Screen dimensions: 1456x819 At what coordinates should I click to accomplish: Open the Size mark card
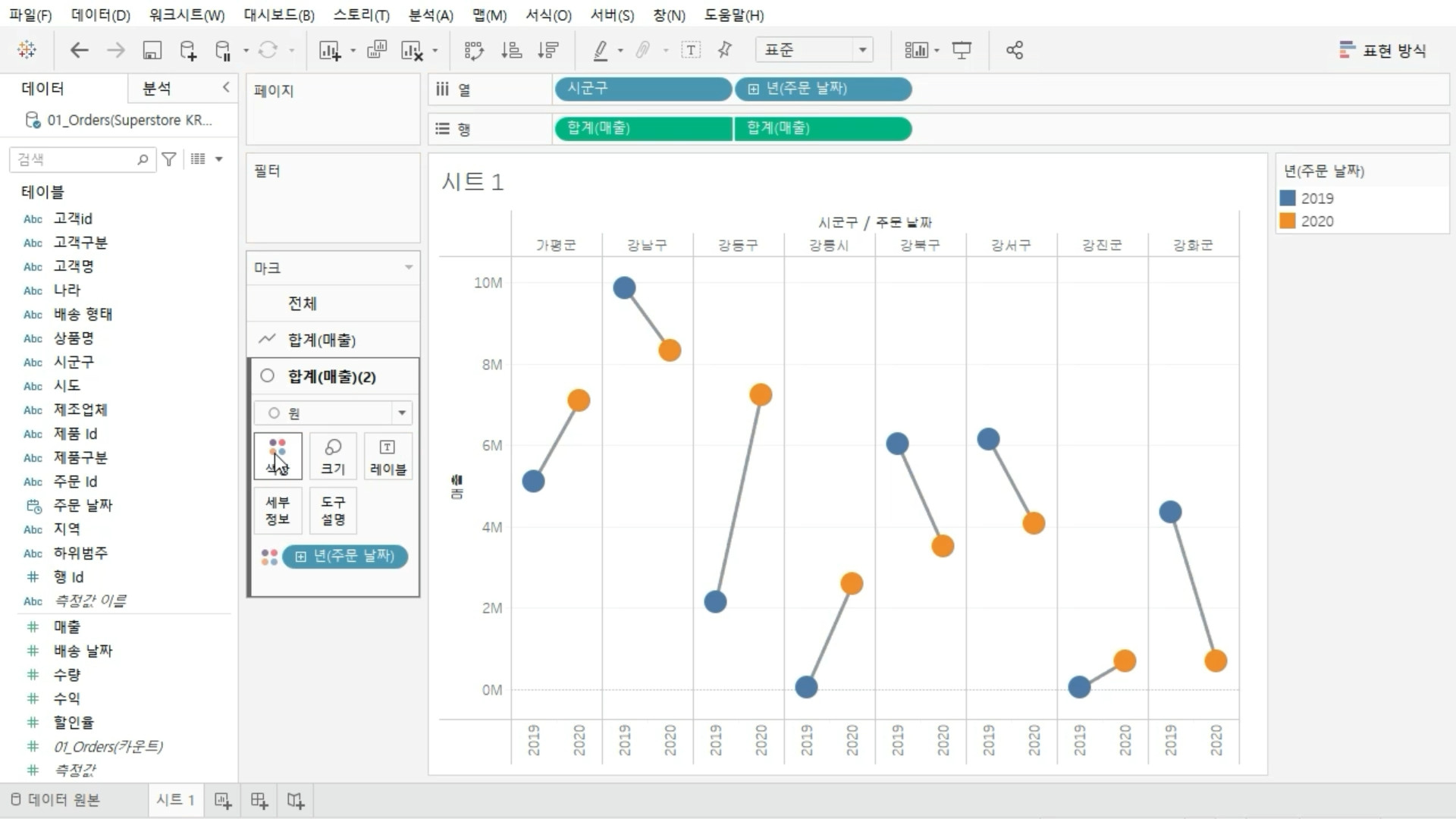pos(333,456)
